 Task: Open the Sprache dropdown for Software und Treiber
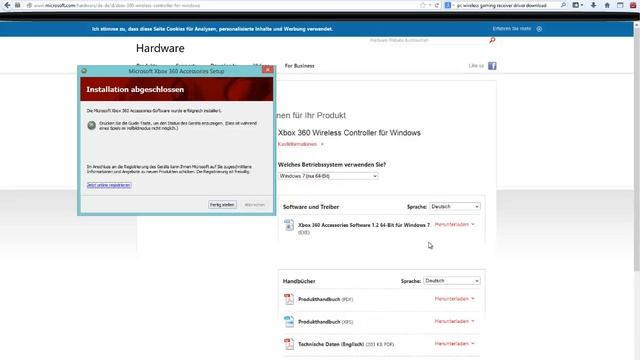coord(455,207)
